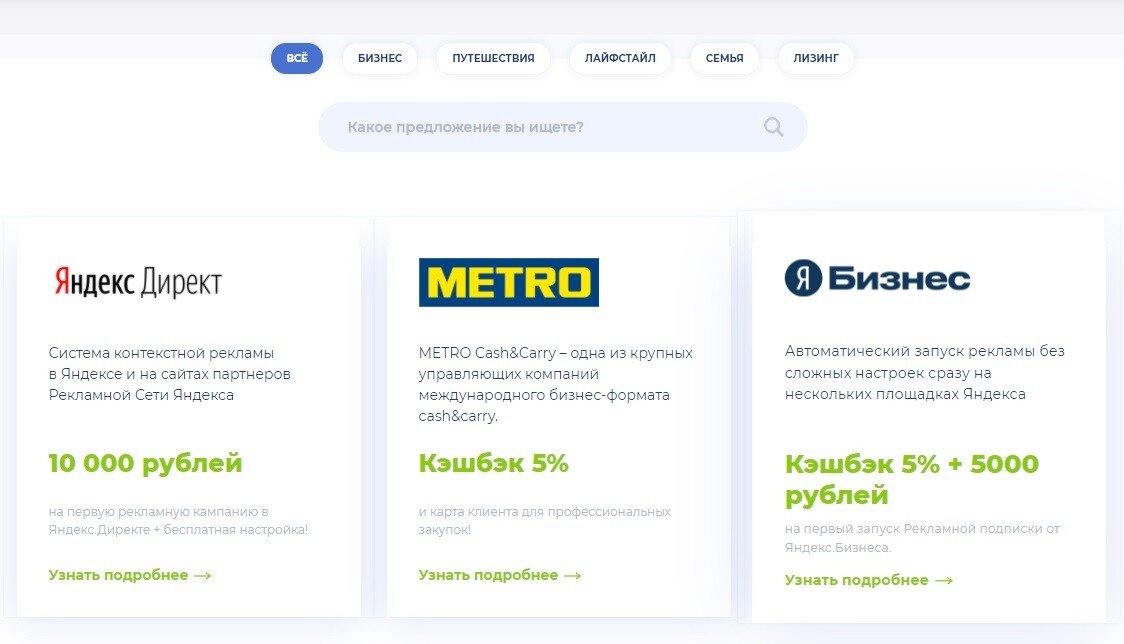This screenshot has width=1124, height=644.
Task: Click the Яндекс Бизнес logo
Action: click(877, 278)
